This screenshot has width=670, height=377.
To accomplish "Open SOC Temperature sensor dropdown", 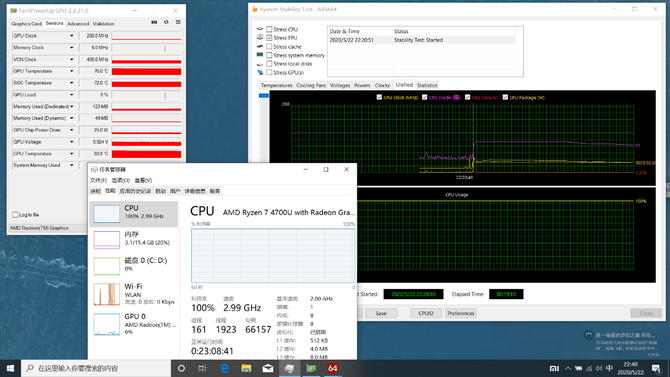I will coord(72,83).
